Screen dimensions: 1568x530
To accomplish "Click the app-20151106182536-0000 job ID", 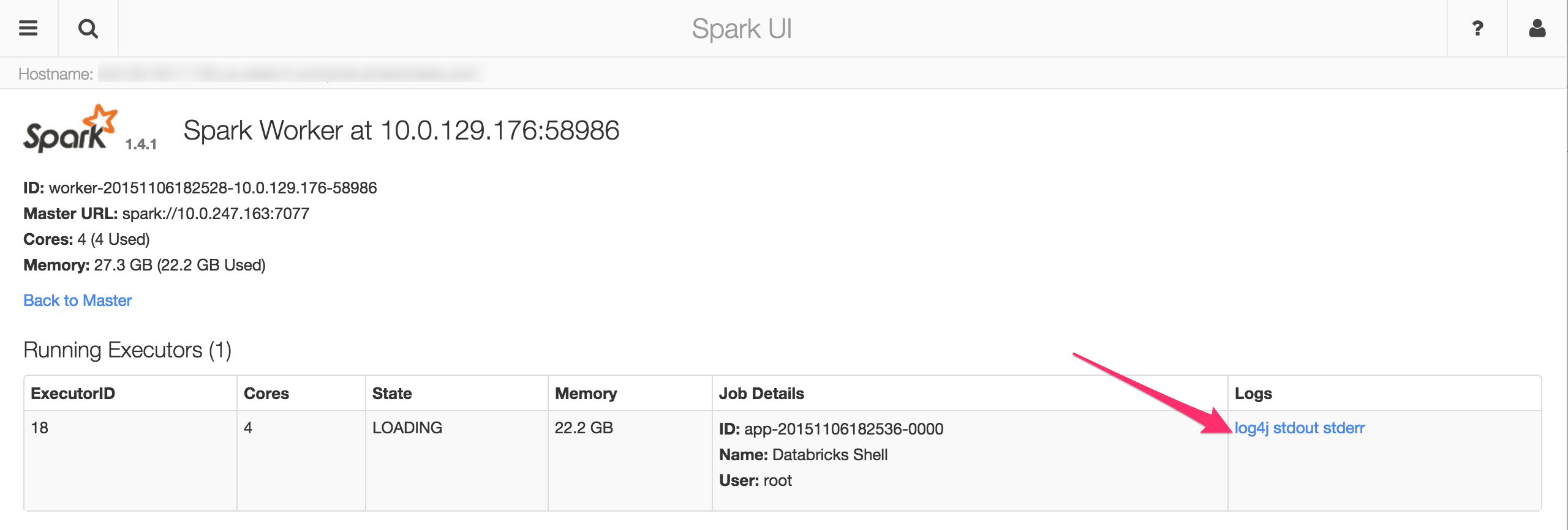I will [x=843, y=429].
